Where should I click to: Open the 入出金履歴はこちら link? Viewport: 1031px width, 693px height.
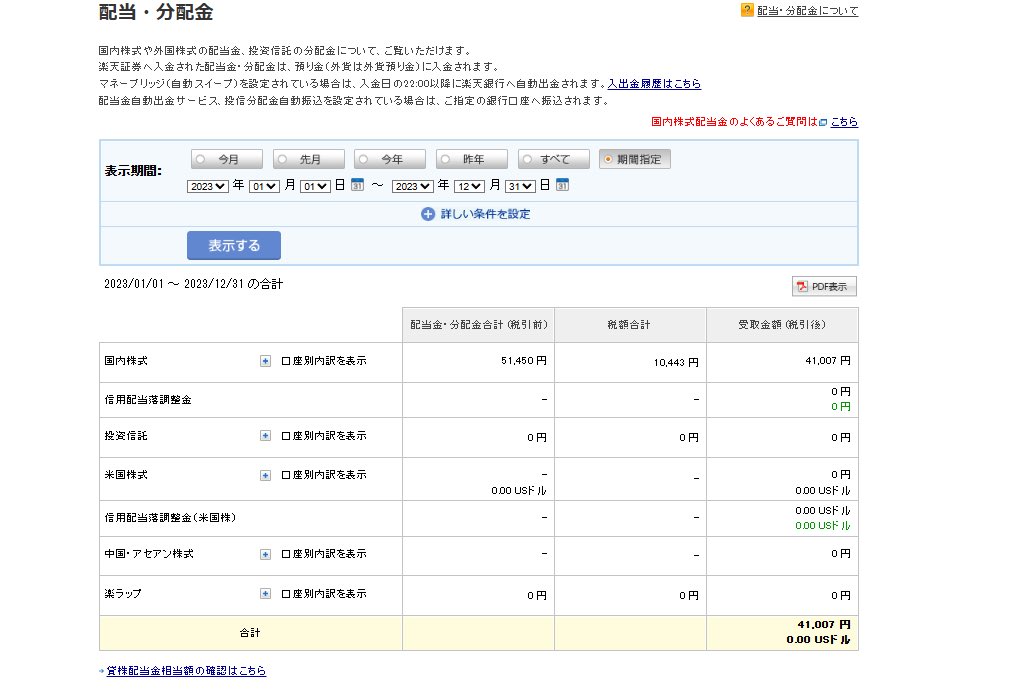click(x=654, y=84)
